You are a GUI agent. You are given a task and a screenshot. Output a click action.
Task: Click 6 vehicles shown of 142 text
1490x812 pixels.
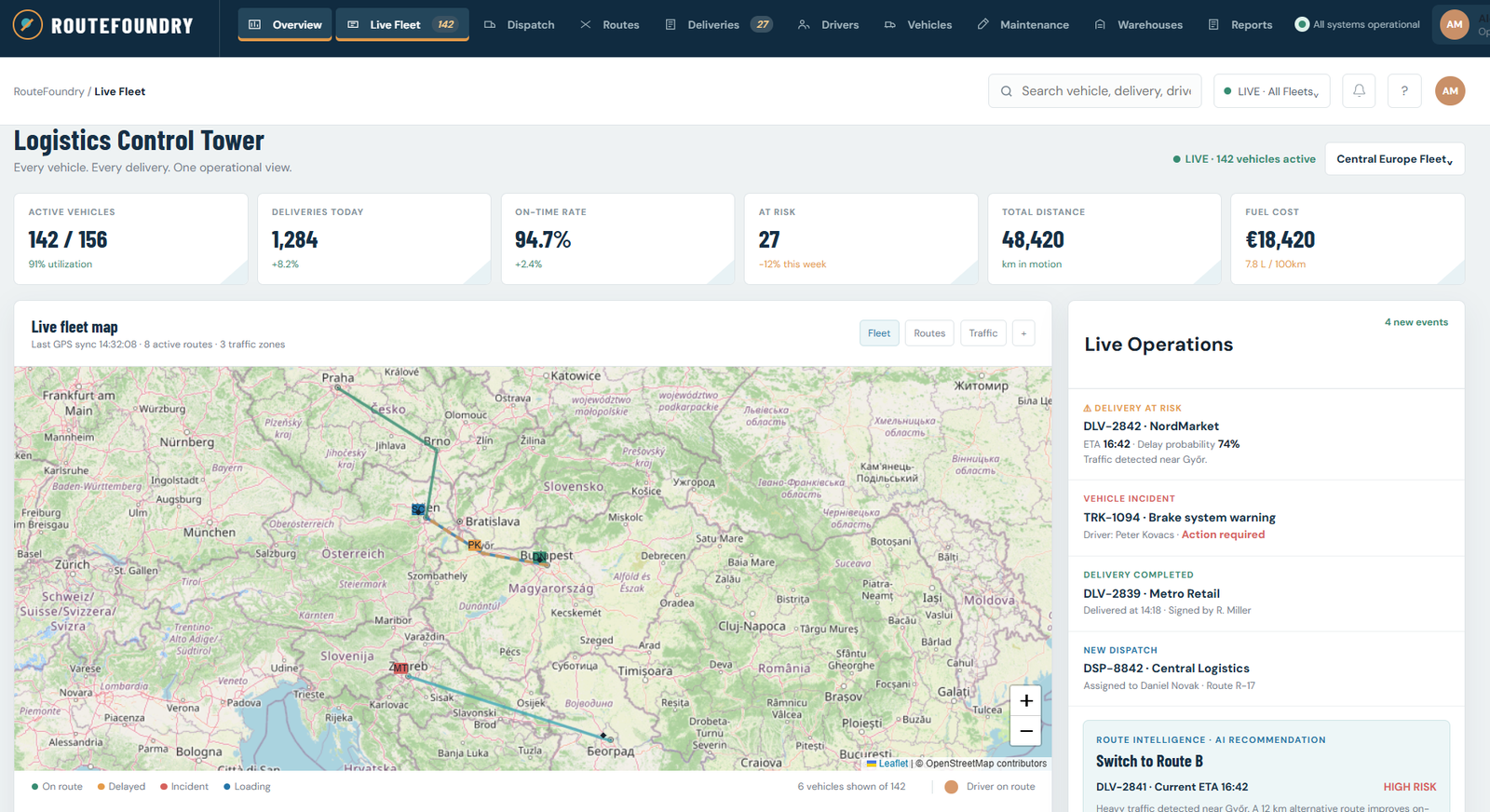pos(851,787)
